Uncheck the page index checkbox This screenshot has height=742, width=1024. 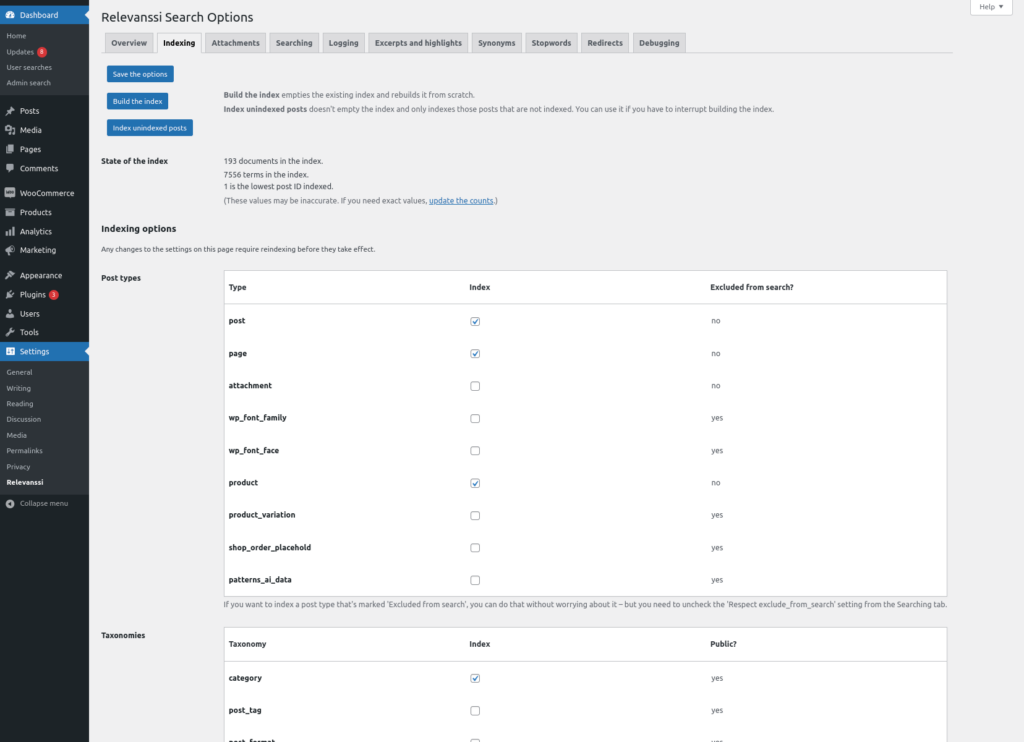475,353
